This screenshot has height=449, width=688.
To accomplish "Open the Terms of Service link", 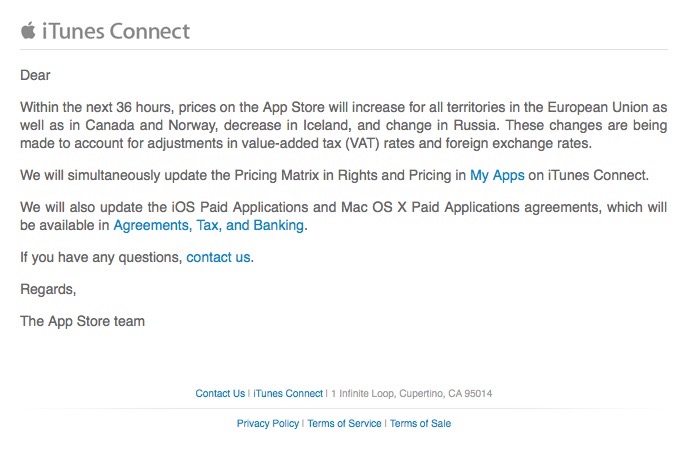I will [x=344, y=424].
